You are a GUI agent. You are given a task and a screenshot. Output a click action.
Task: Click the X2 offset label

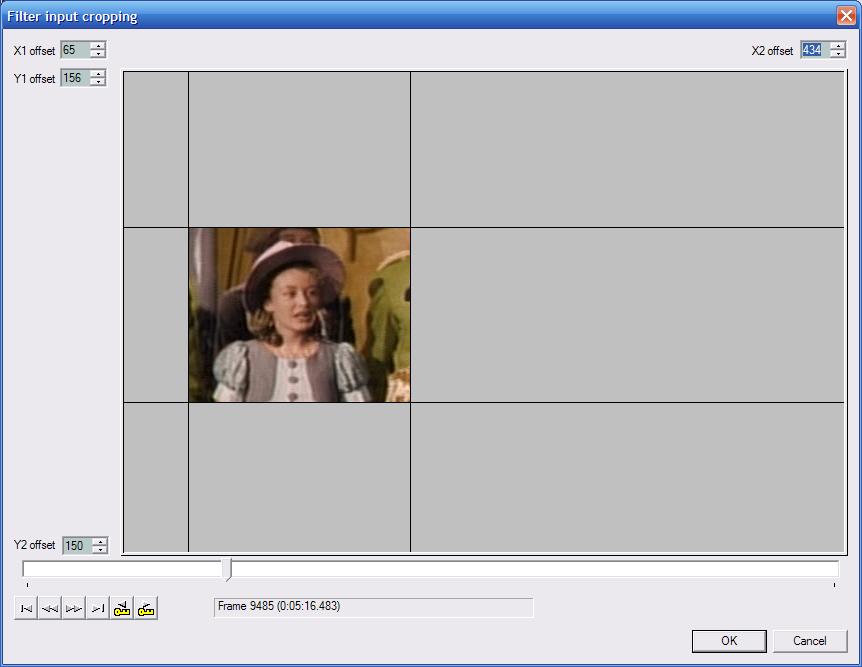pos(772,51)
